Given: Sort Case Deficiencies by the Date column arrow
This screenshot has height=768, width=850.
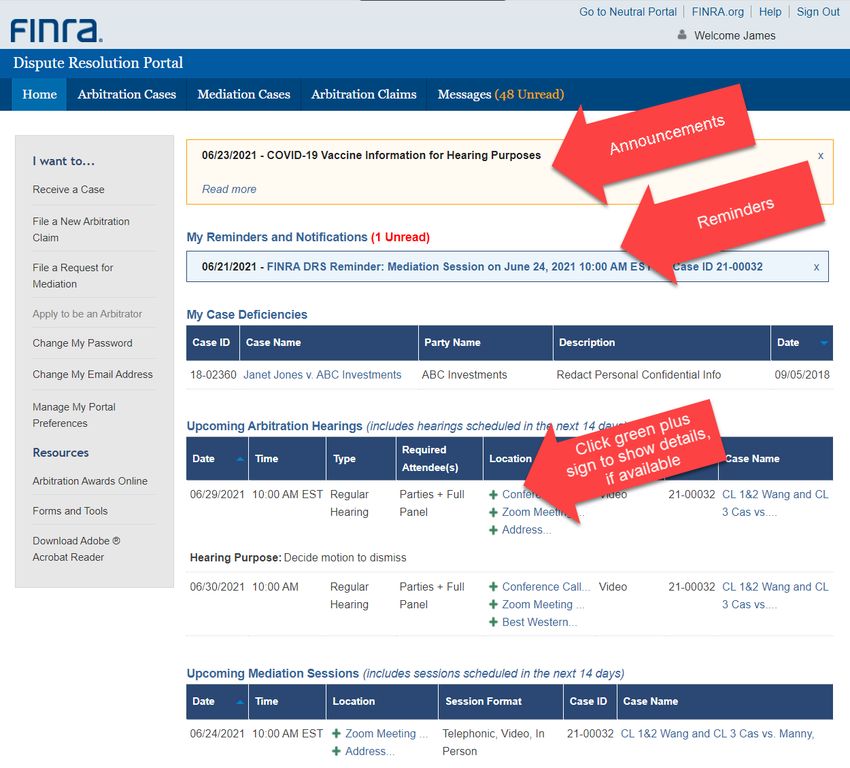Looking at the screenshot, I should pyautogui.click(x=824, y=343).
